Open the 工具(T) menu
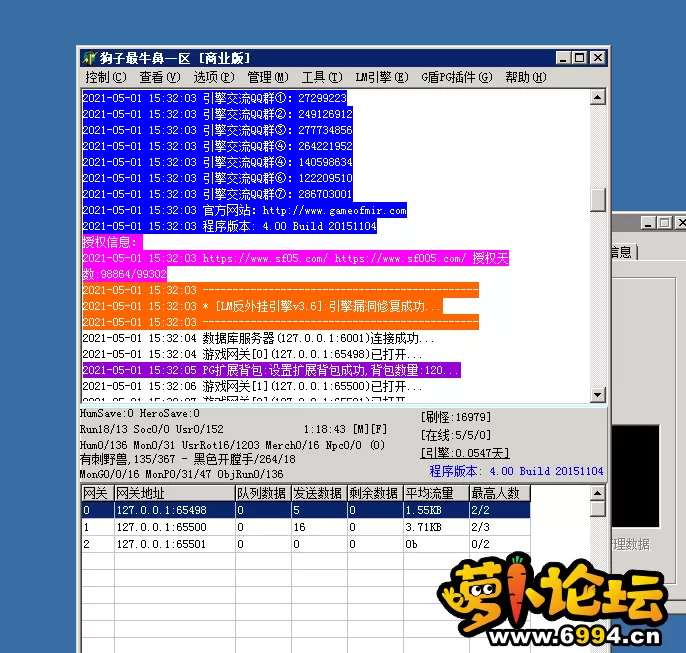 [x=322, y=77]
